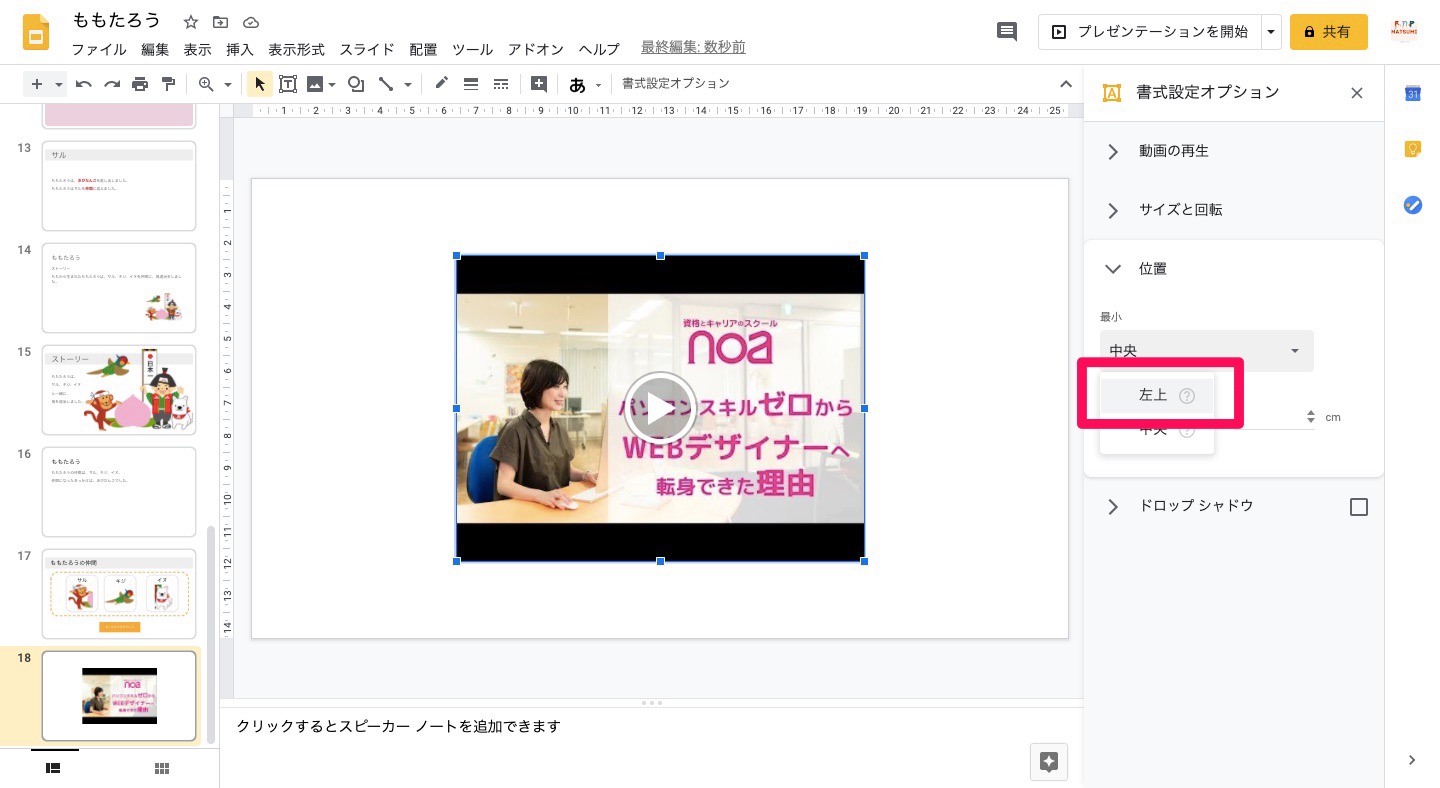The width and height of the screenshot is (1440, 788).
Task: Close the 書式設定オプション side panel
Action: pyautogui.click(x=1357, y=93)
